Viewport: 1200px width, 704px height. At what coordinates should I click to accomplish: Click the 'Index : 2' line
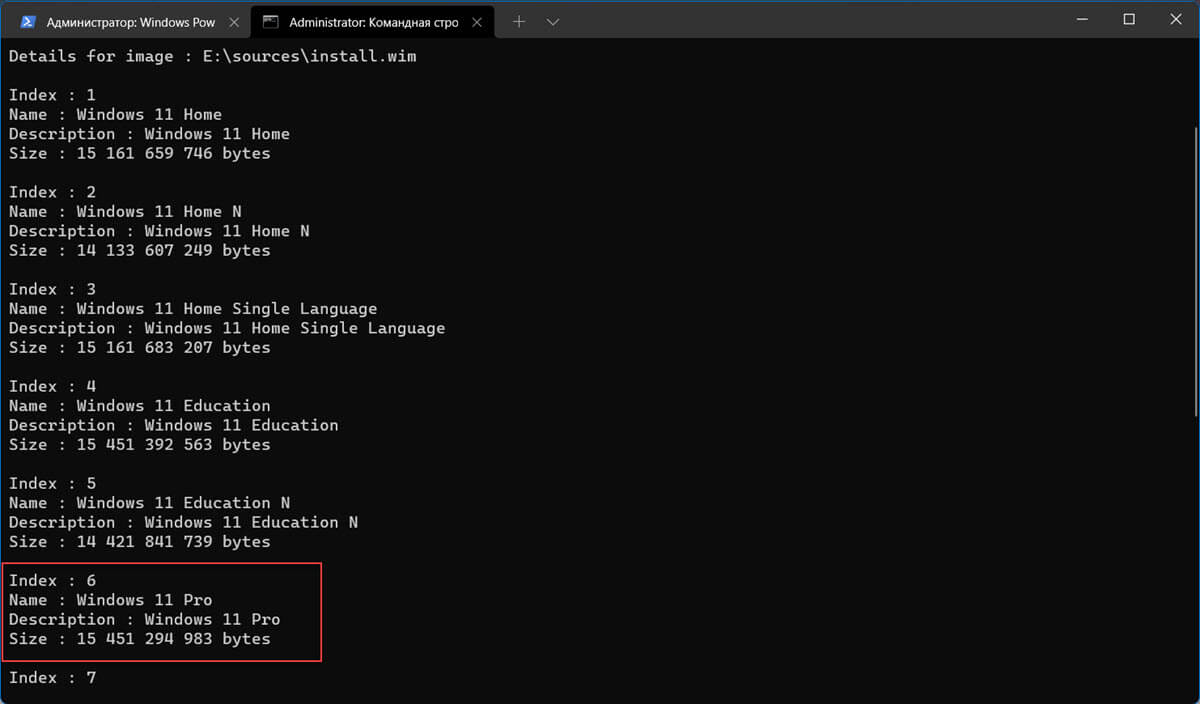53,192
